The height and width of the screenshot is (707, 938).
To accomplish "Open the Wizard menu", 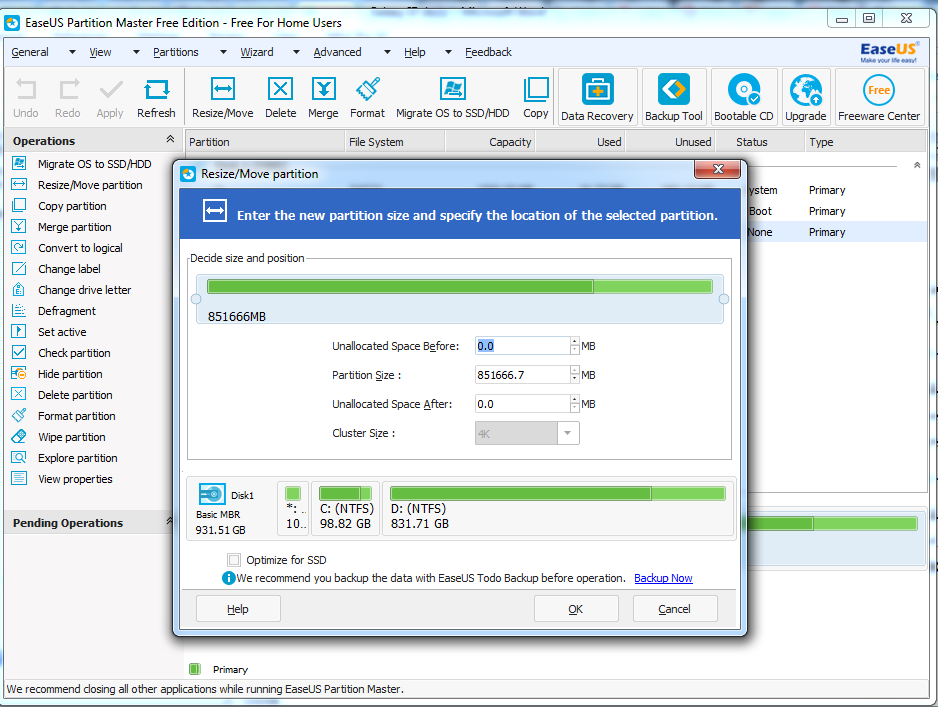I will click(257, 52).
